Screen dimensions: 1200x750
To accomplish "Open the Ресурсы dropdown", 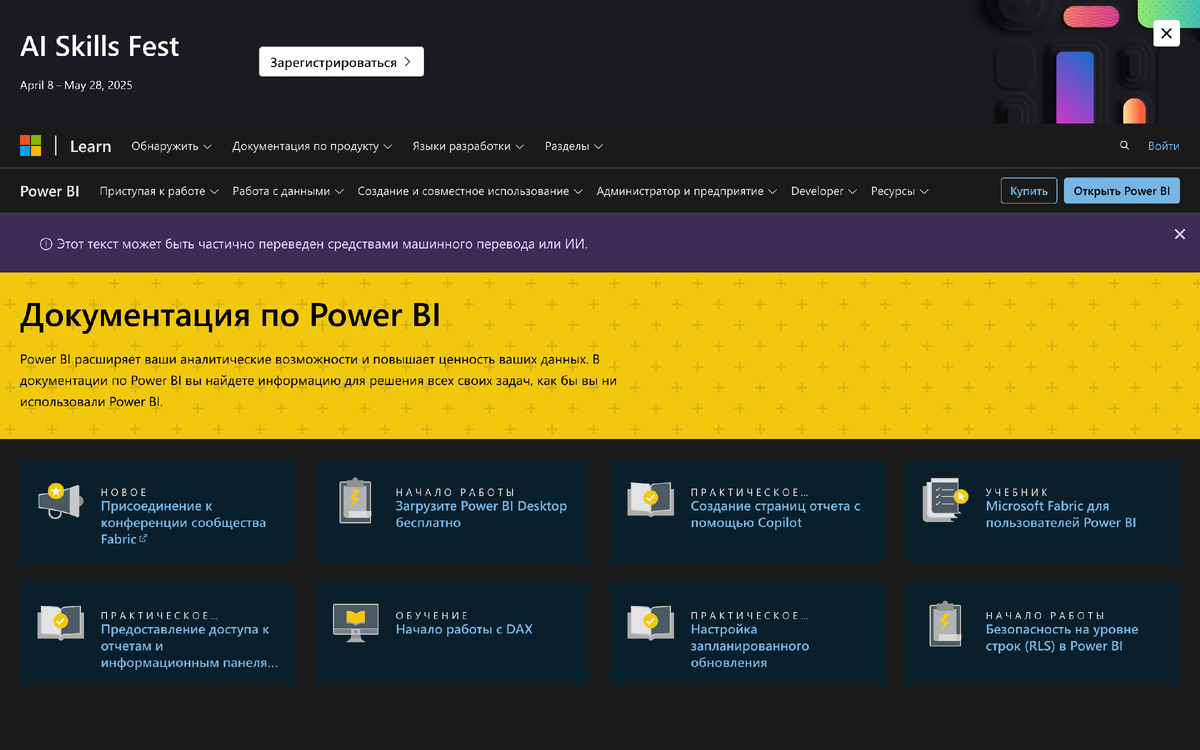I will click(x=900, y=191).
